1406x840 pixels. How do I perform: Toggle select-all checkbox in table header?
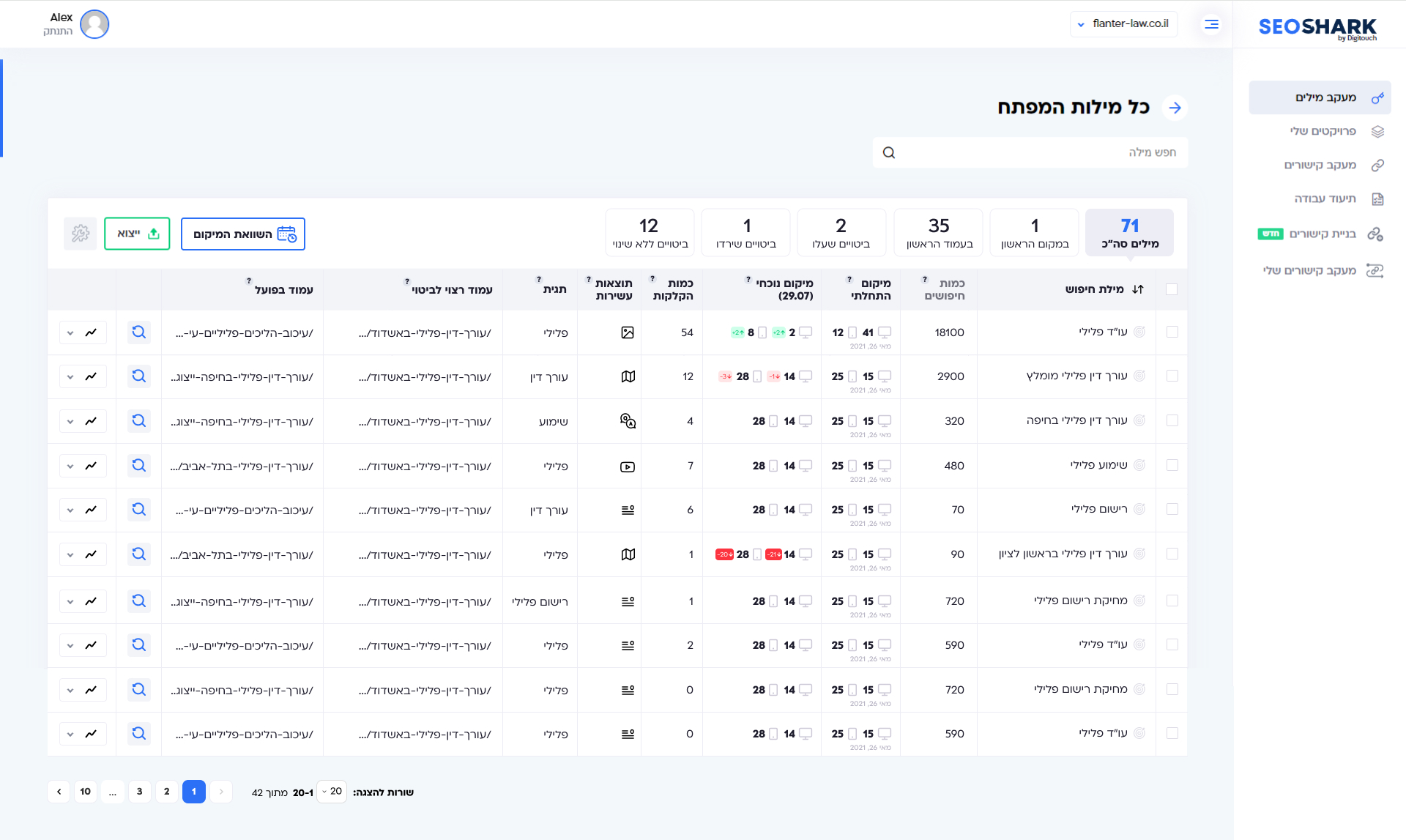pos(1172,289)
